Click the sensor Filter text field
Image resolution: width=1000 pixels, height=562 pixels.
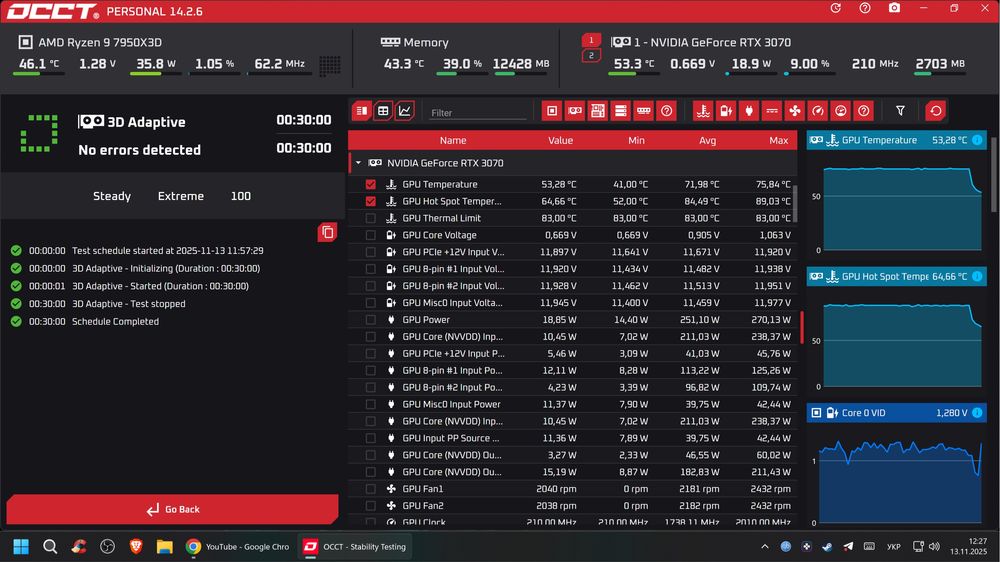coord(478,112)
